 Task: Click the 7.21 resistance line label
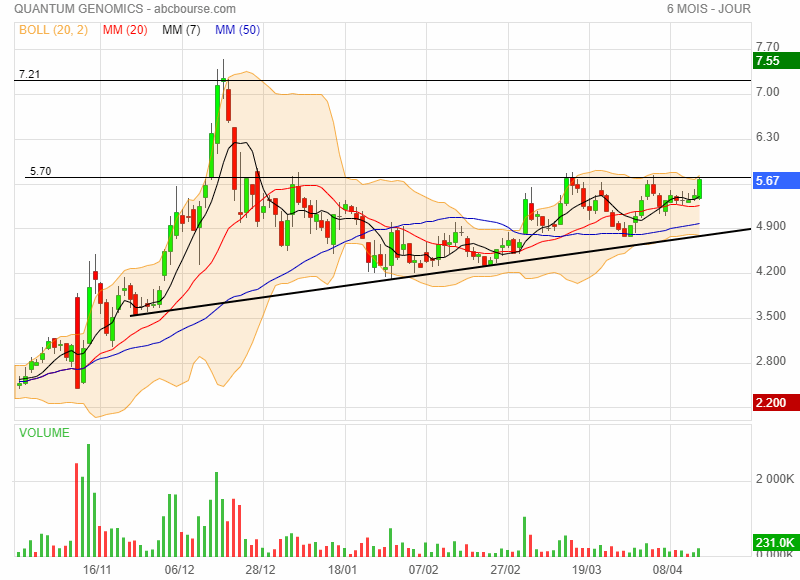[x=29, y=74]
